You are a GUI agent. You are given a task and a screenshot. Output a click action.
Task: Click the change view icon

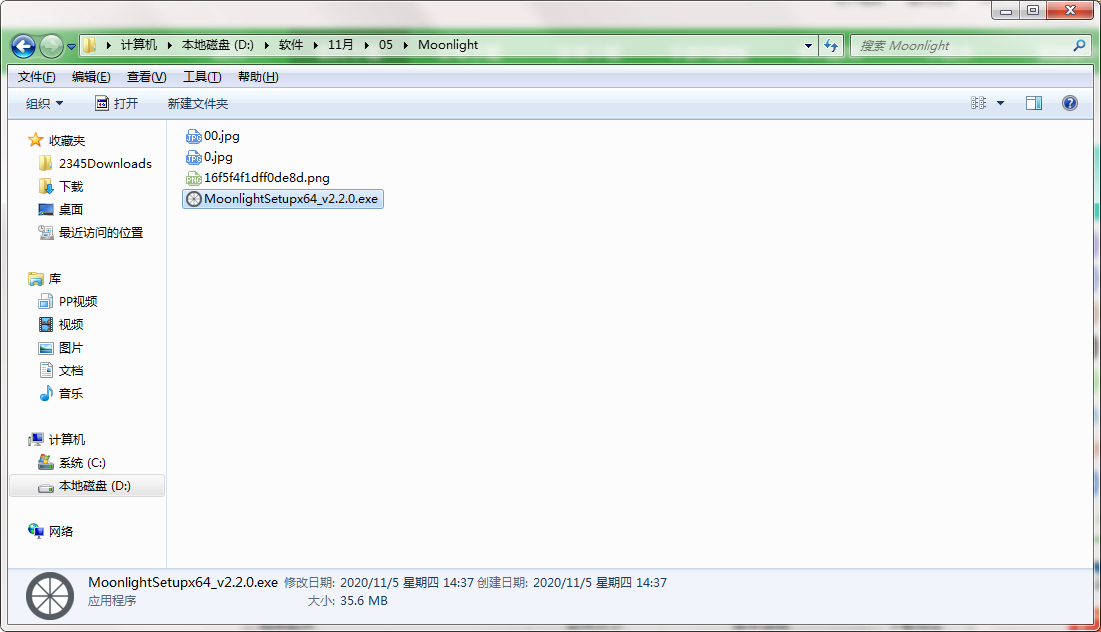(x=978, y=103)
